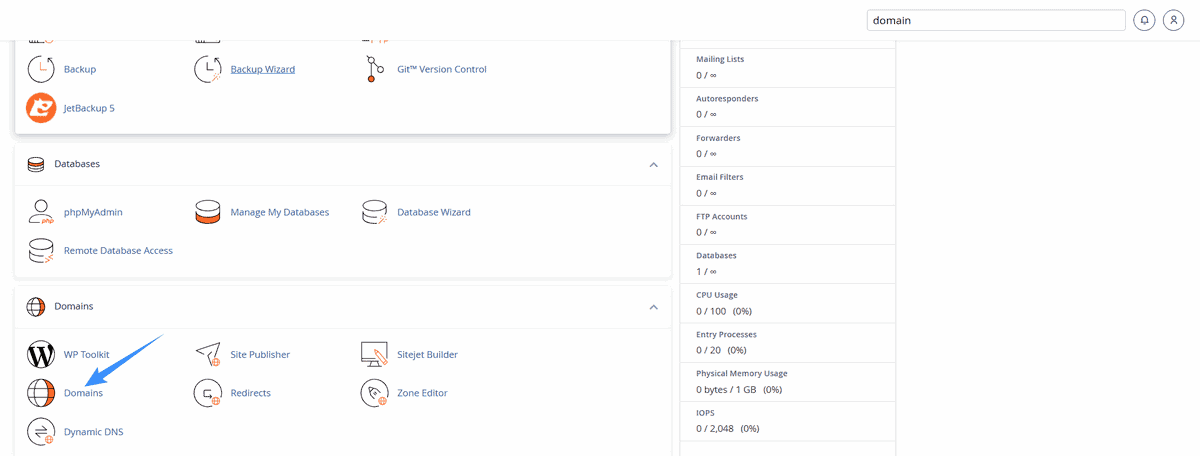Open the Database Wizard icon

point(375,212)
